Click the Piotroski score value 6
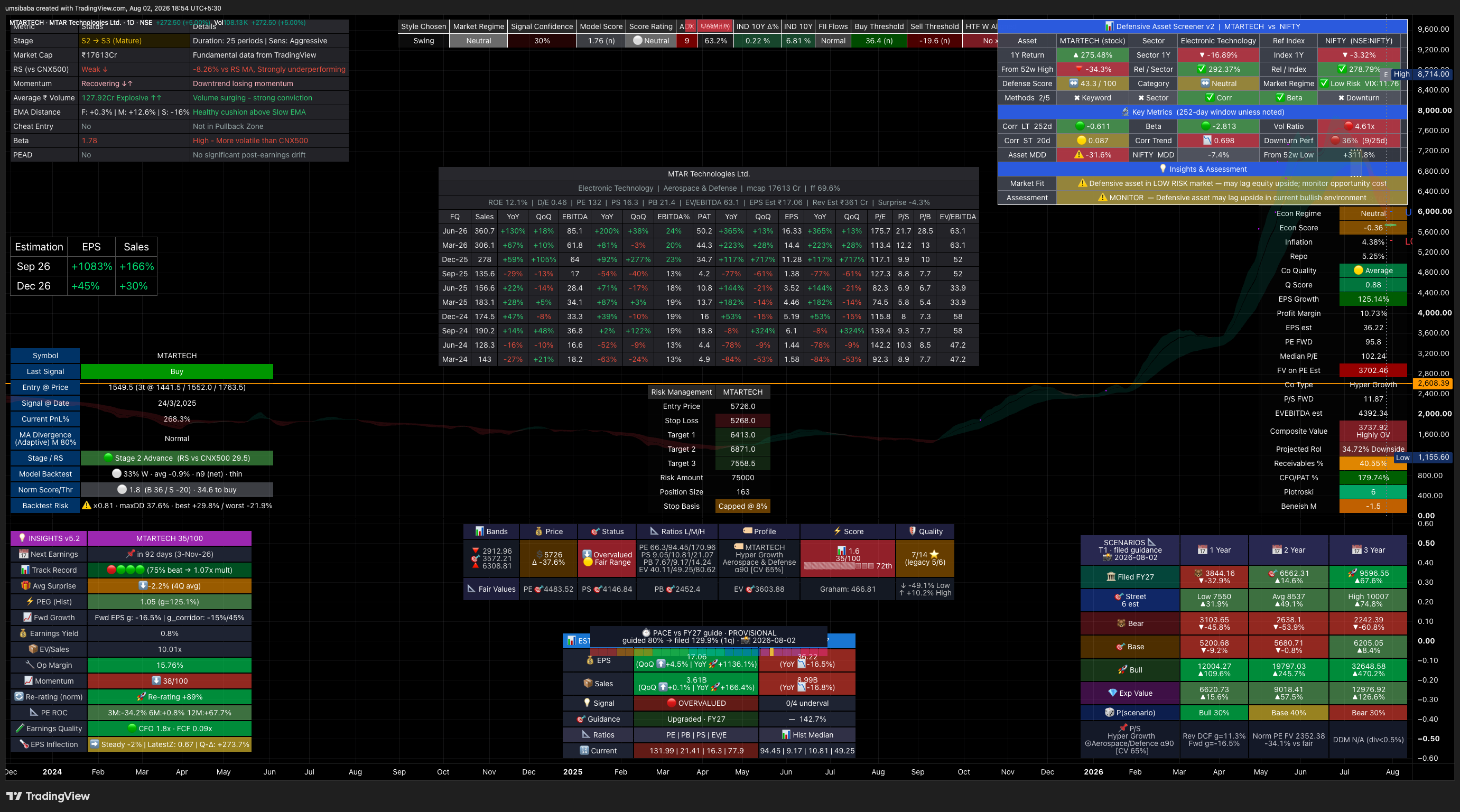The image size is (1460, 812). 1373,492
